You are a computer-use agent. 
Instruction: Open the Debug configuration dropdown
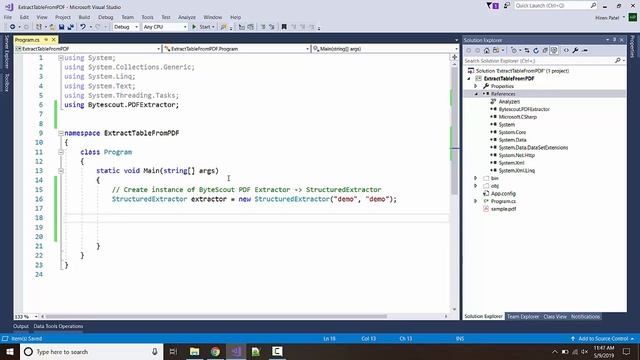click(126, 27)
